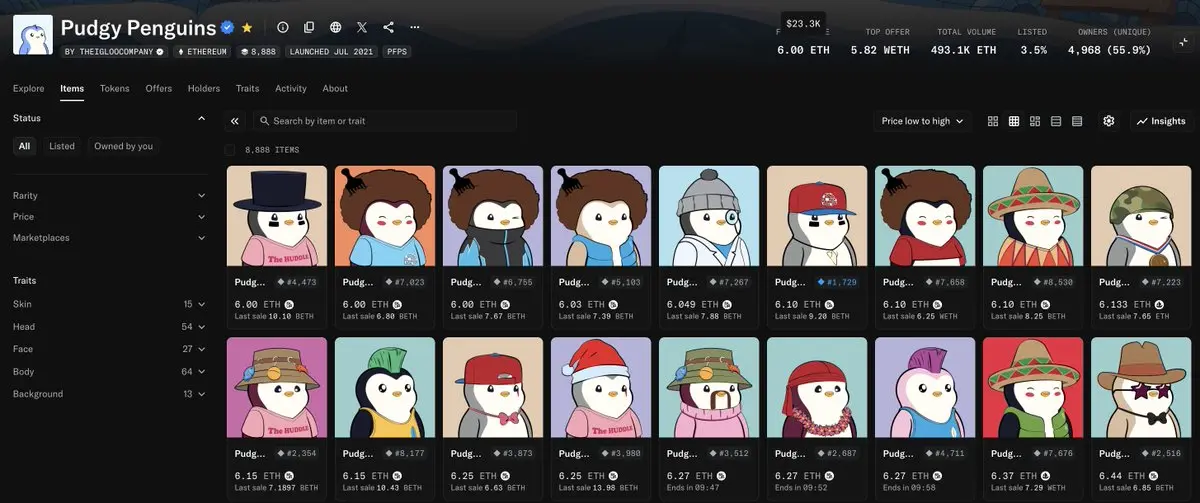This screenshot has width=1200, height=503.
Task: Click the search by item or trait field
Action: point(385,121)
